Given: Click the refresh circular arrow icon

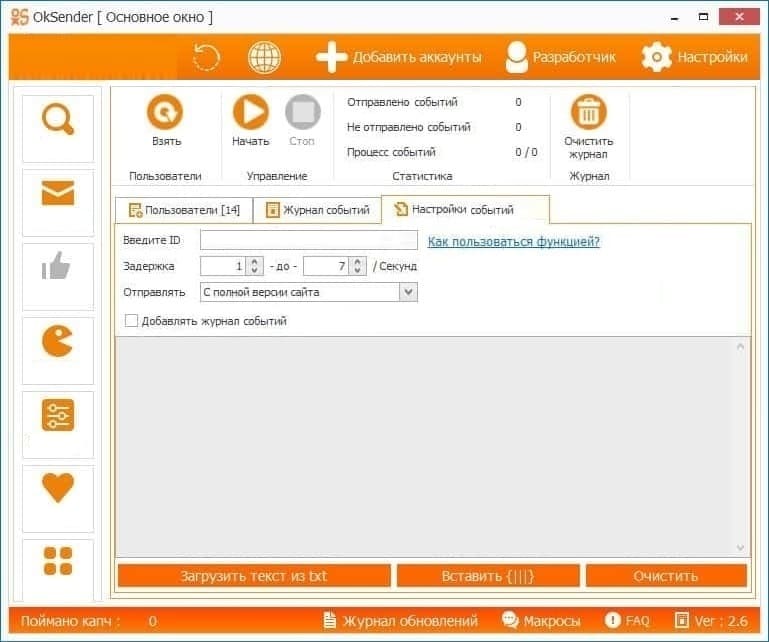Looking at the screenshot, I should click(x=206, y=57).
